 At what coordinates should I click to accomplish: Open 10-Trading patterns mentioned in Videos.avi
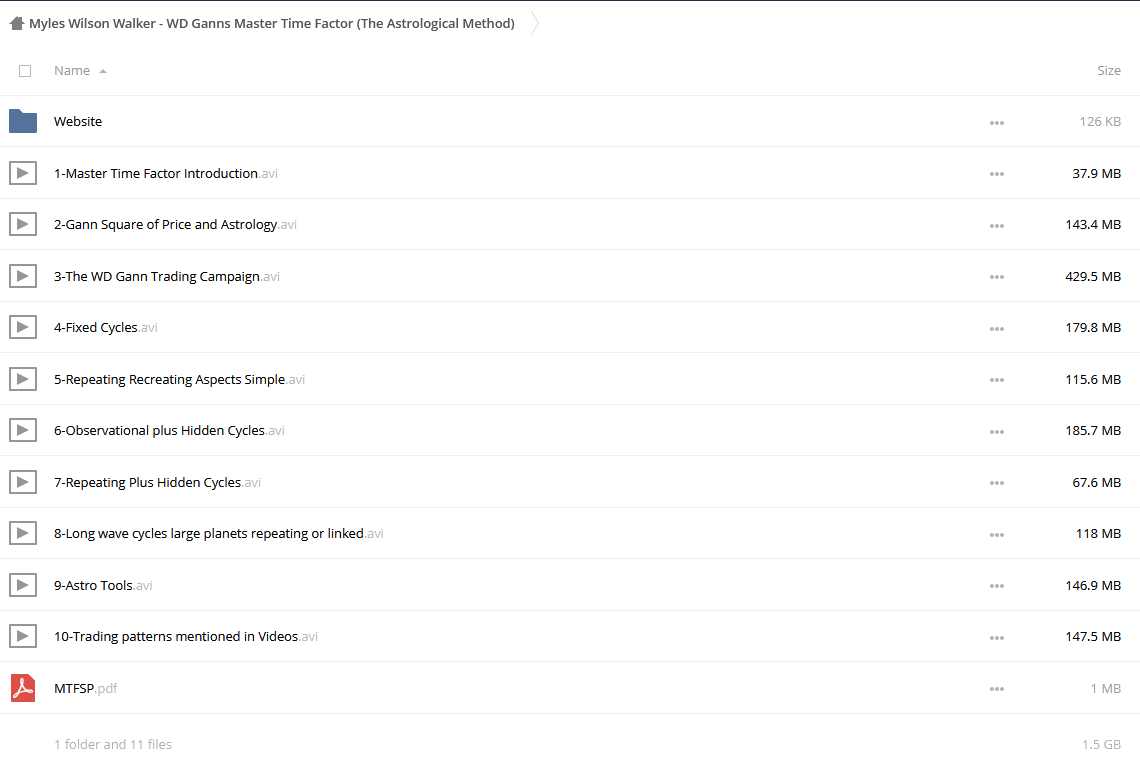click(185, 636)
